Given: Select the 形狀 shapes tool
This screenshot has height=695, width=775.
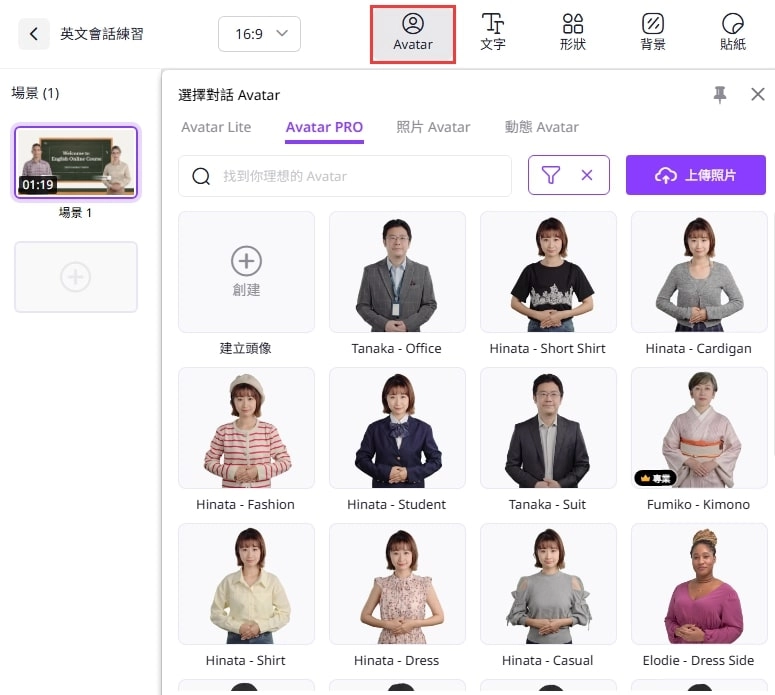Looking at the screenshot, I should [573, 33].
